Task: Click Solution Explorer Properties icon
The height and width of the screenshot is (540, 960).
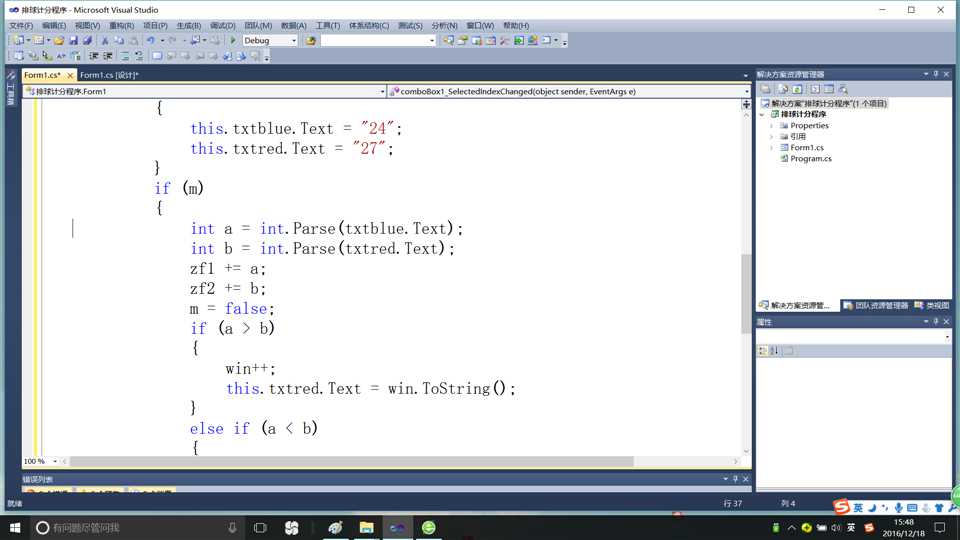Action: click(765, 89)
